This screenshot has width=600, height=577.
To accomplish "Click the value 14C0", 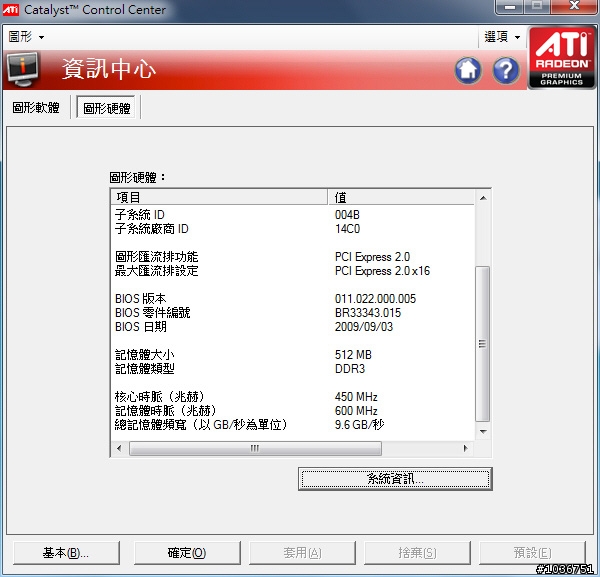I will (347, 229).
